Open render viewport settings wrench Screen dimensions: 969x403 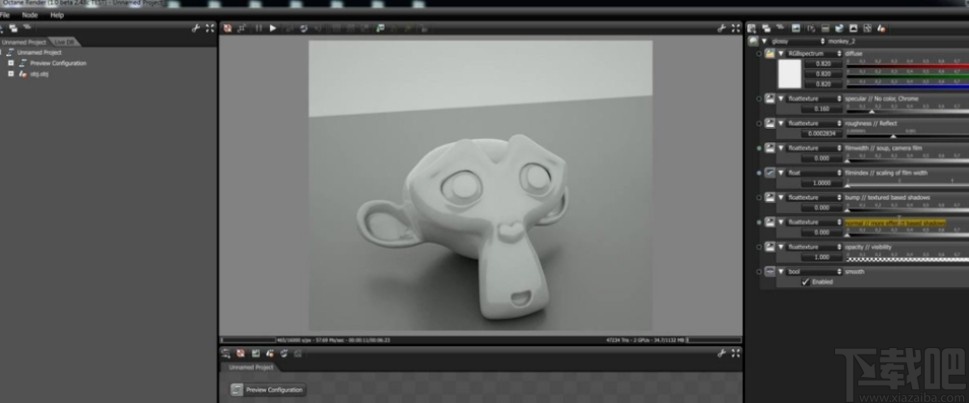point(721,28)
